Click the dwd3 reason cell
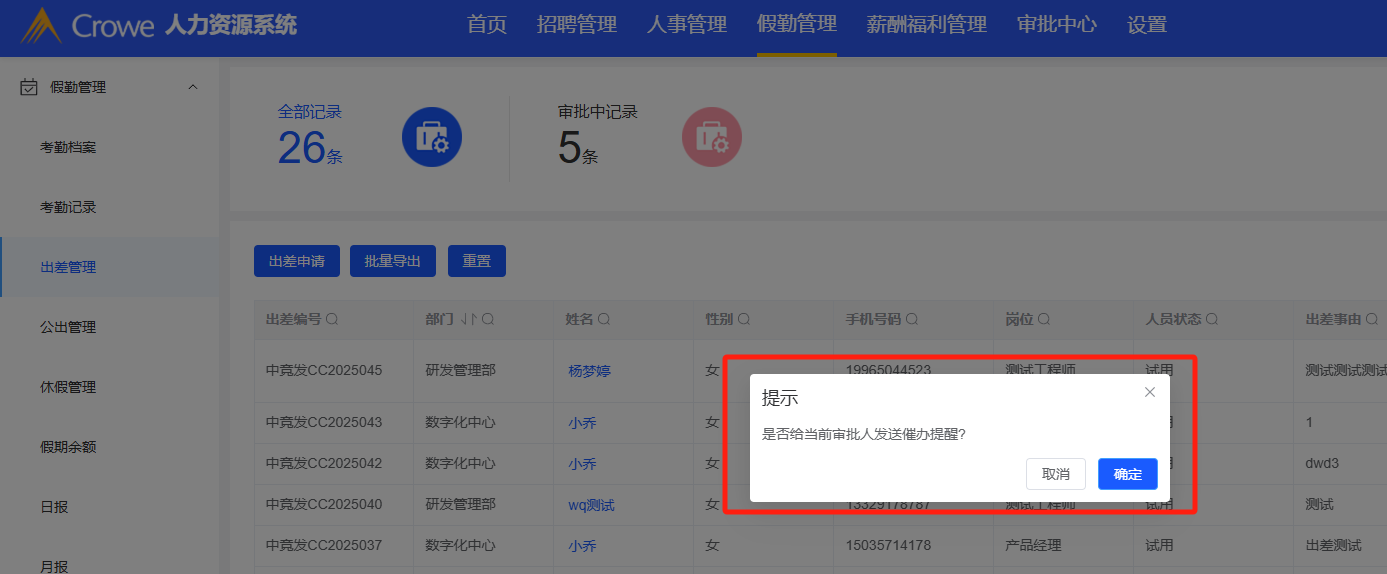 pos(1322,463)
